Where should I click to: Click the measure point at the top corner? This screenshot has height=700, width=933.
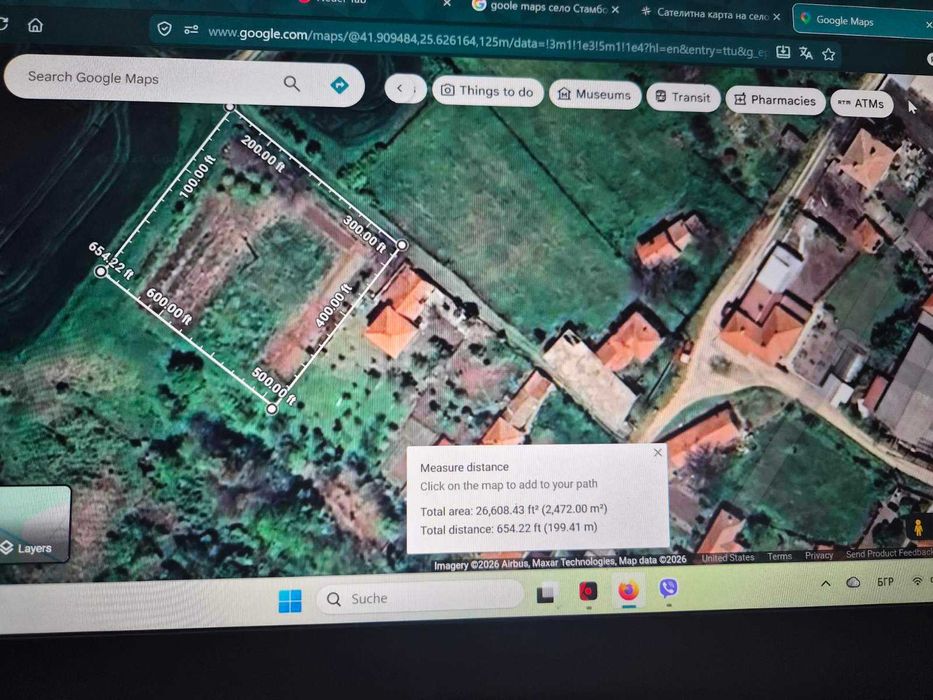coord(229,107)
